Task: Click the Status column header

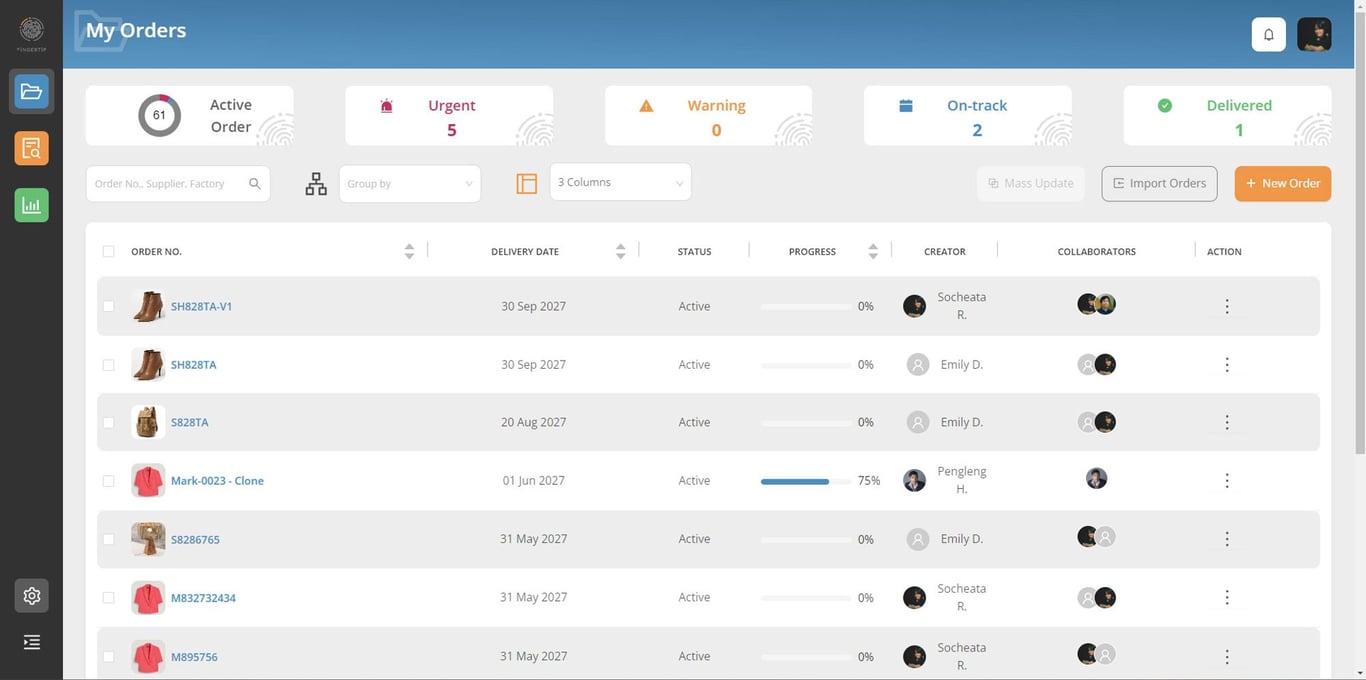Action: [694, 252]
